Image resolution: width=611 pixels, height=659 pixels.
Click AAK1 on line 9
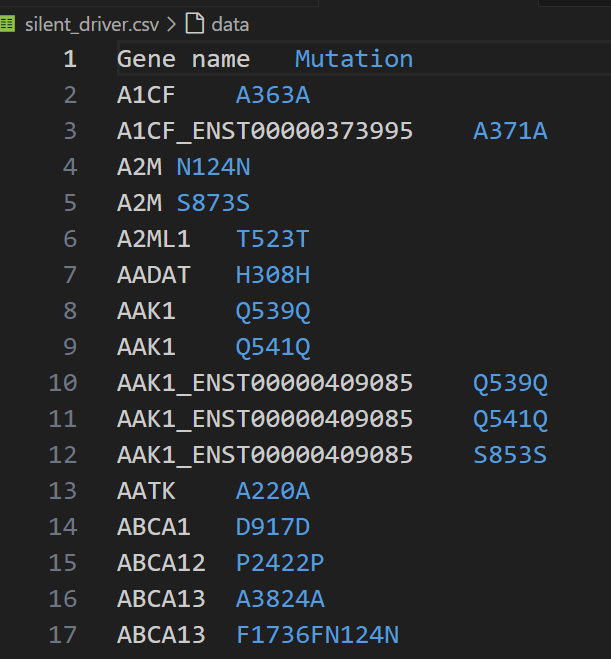[146, 347]
